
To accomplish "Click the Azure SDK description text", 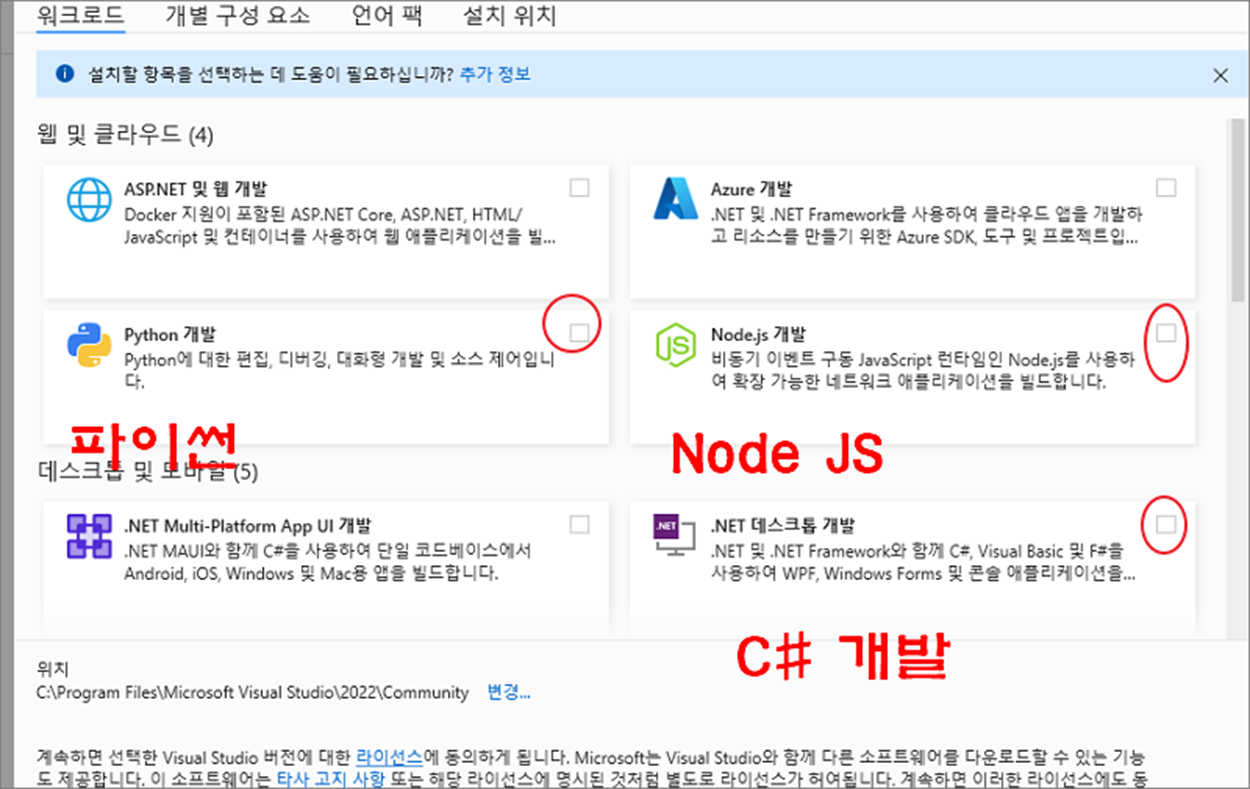I will point(927,226).
